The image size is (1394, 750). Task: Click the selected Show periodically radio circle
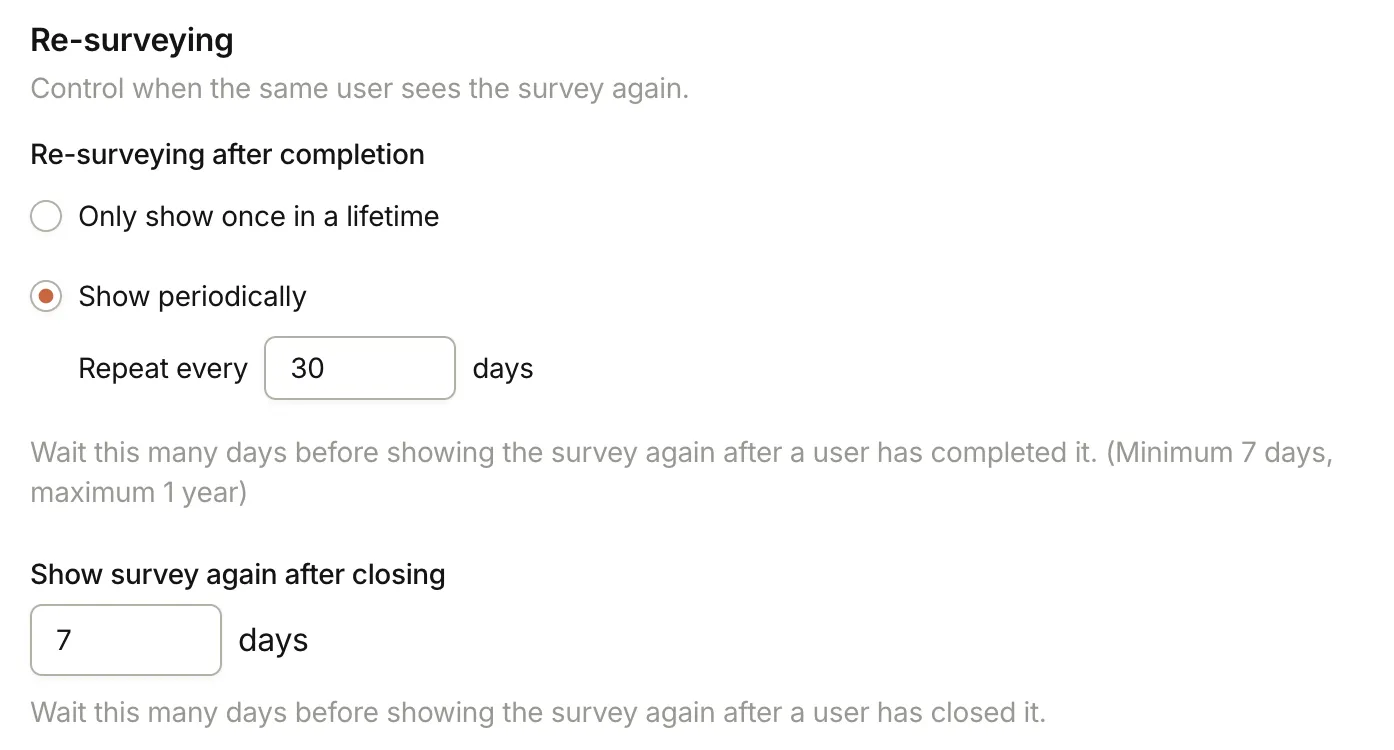click(46, 296)
